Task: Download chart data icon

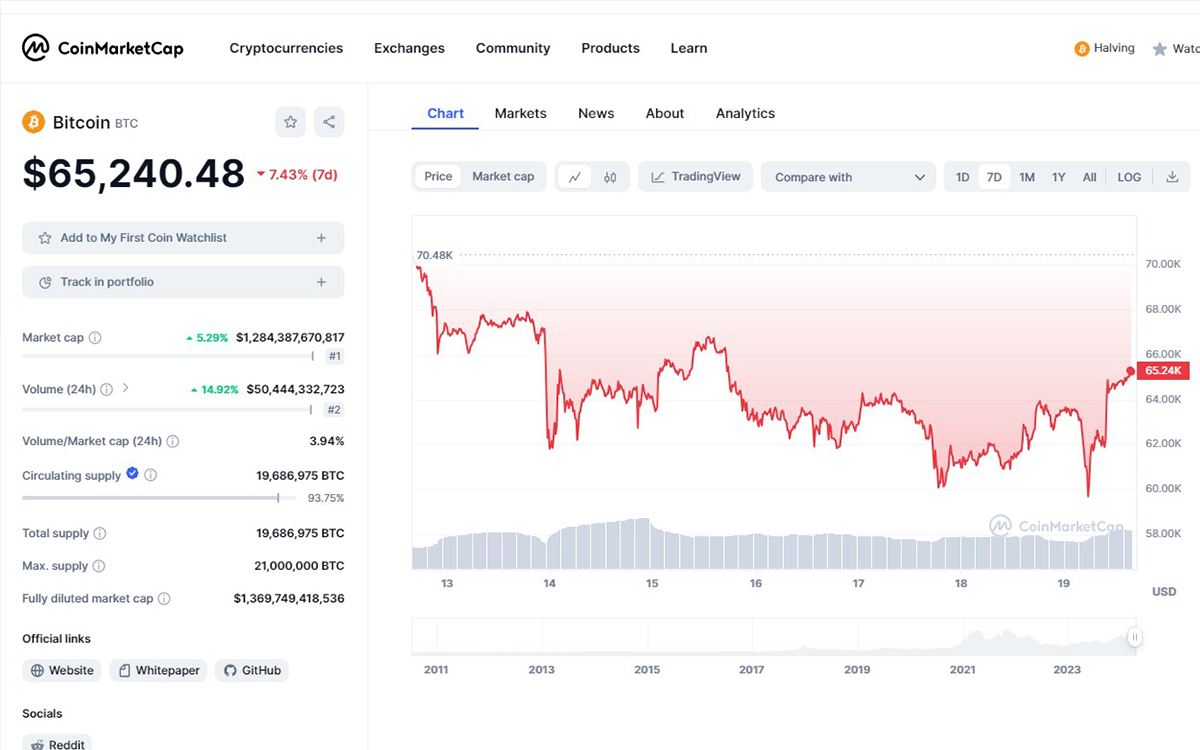Action: click(x=1172, y=177)
